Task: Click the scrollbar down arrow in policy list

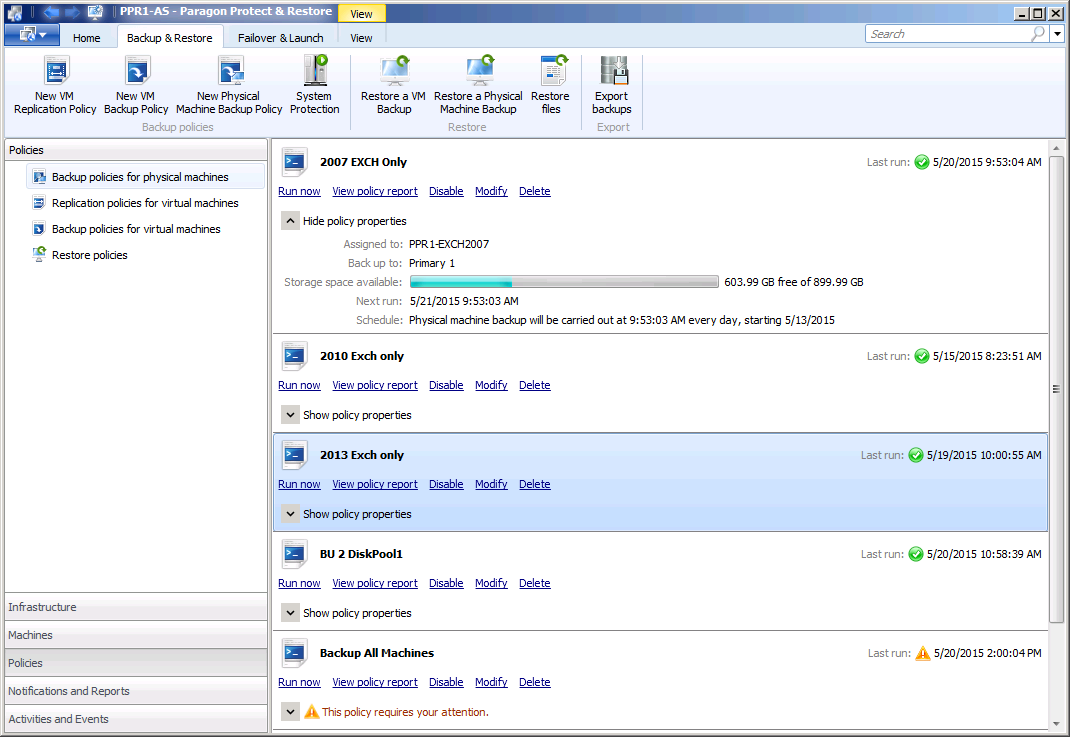Action: 1056,724
